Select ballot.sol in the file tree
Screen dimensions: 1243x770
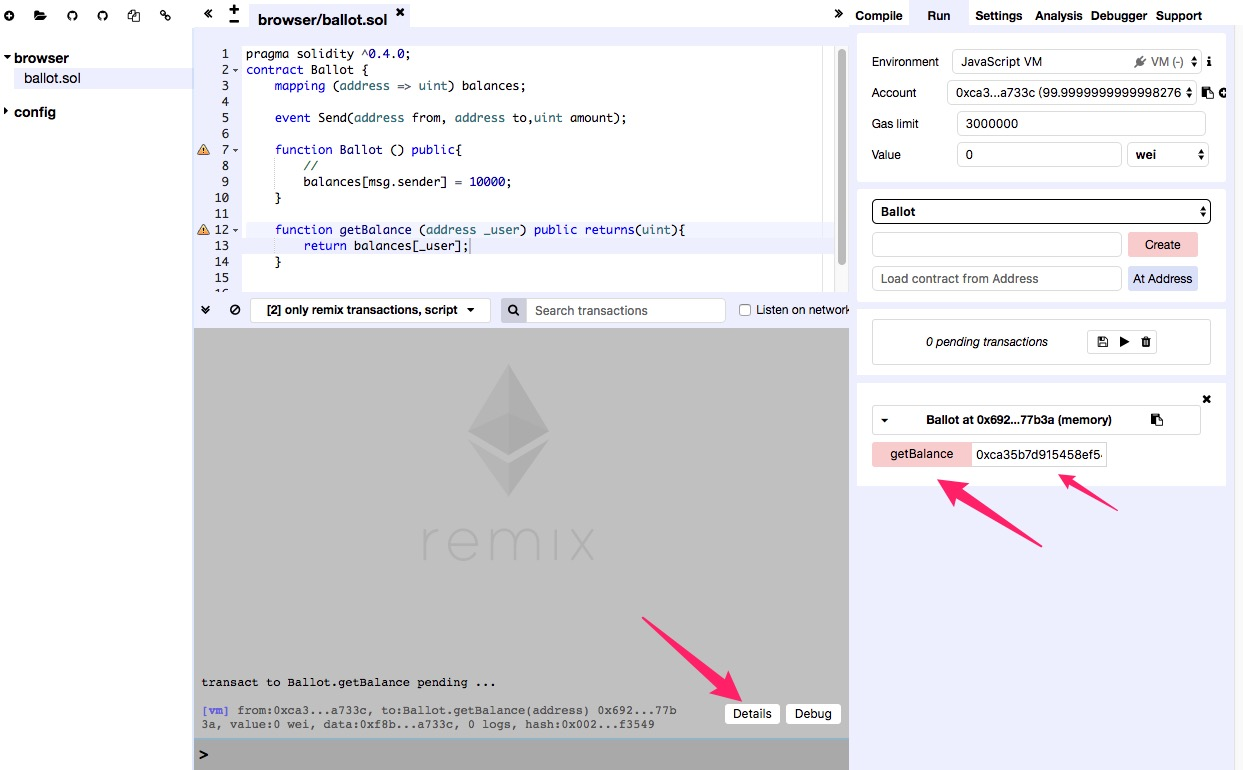point(52,78)
